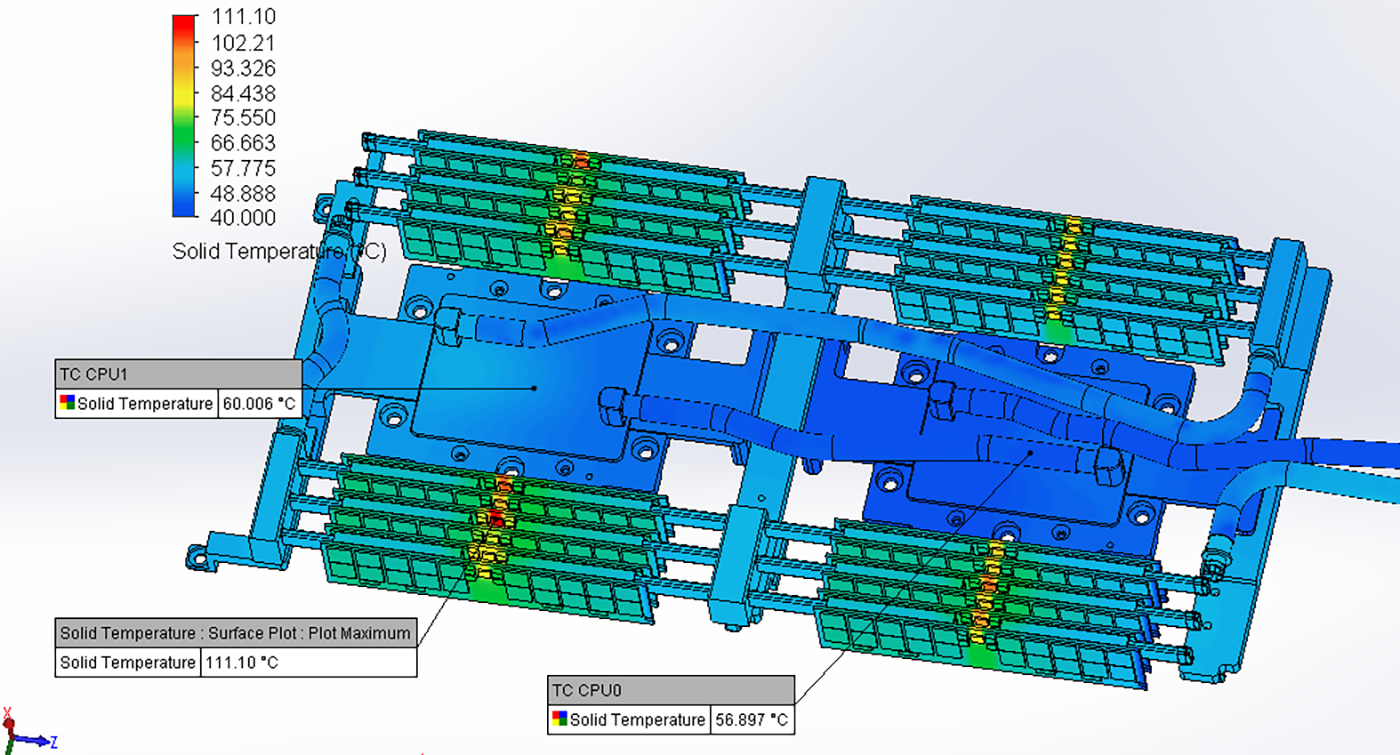
Task: Click the Solid Temperature icon in CPU1 callout
Action: click(67, 404)
